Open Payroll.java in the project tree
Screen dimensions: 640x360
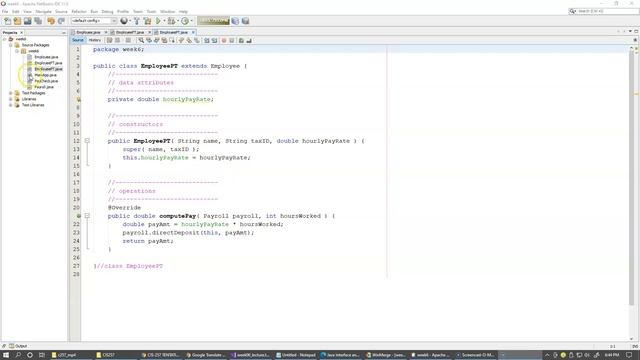click(x=44, y=87)
